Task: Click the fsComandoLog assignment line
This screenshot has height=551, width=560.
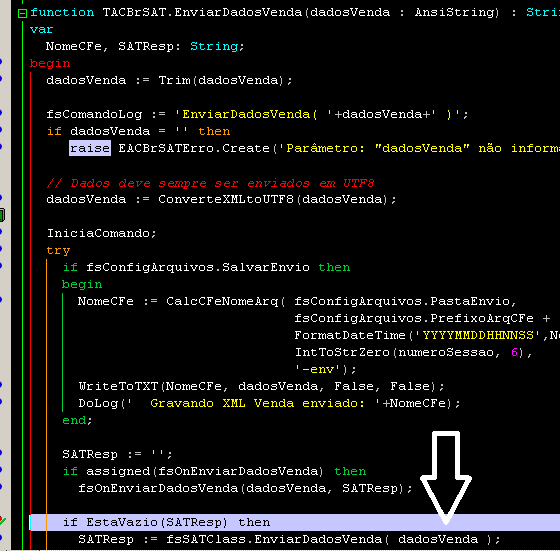Action: tap(257, 114)
